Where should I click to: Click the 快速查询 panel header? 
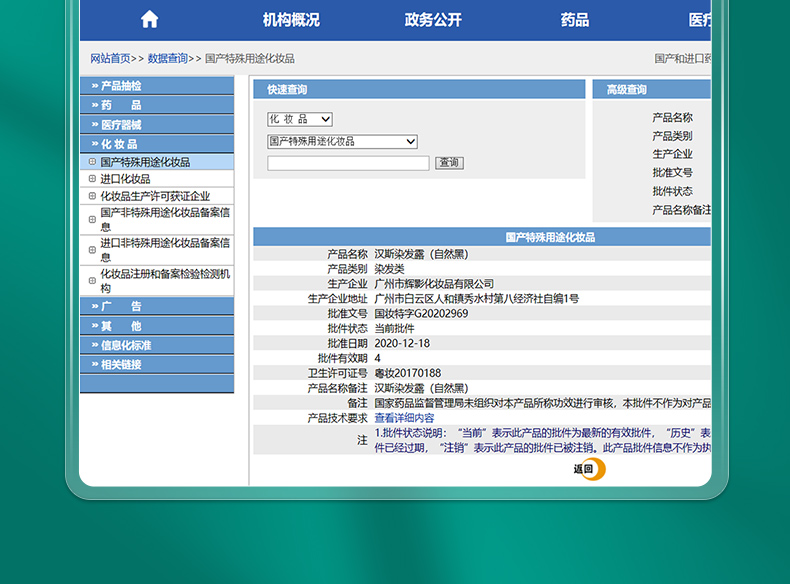419,90
